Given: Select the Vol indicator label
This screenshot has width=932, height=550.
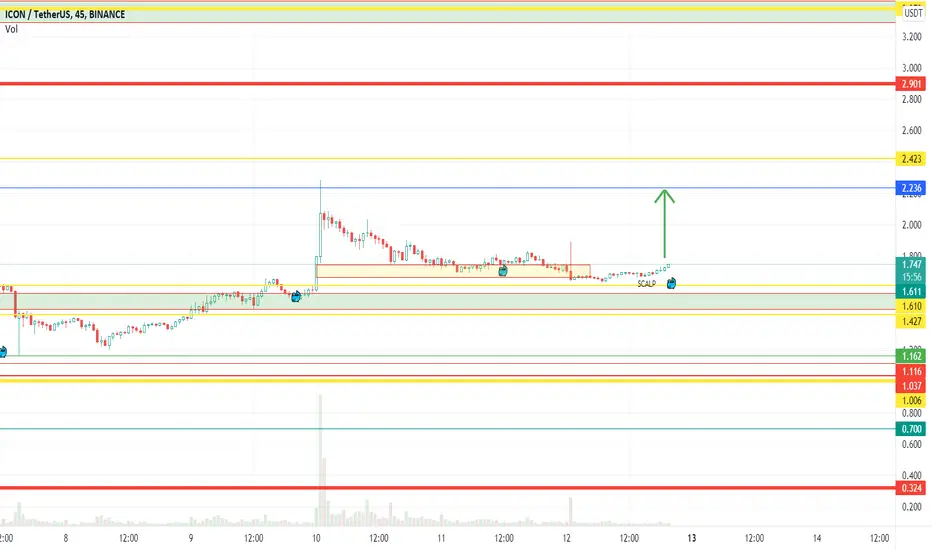Looking at the screenshot, I should (11, 29).
